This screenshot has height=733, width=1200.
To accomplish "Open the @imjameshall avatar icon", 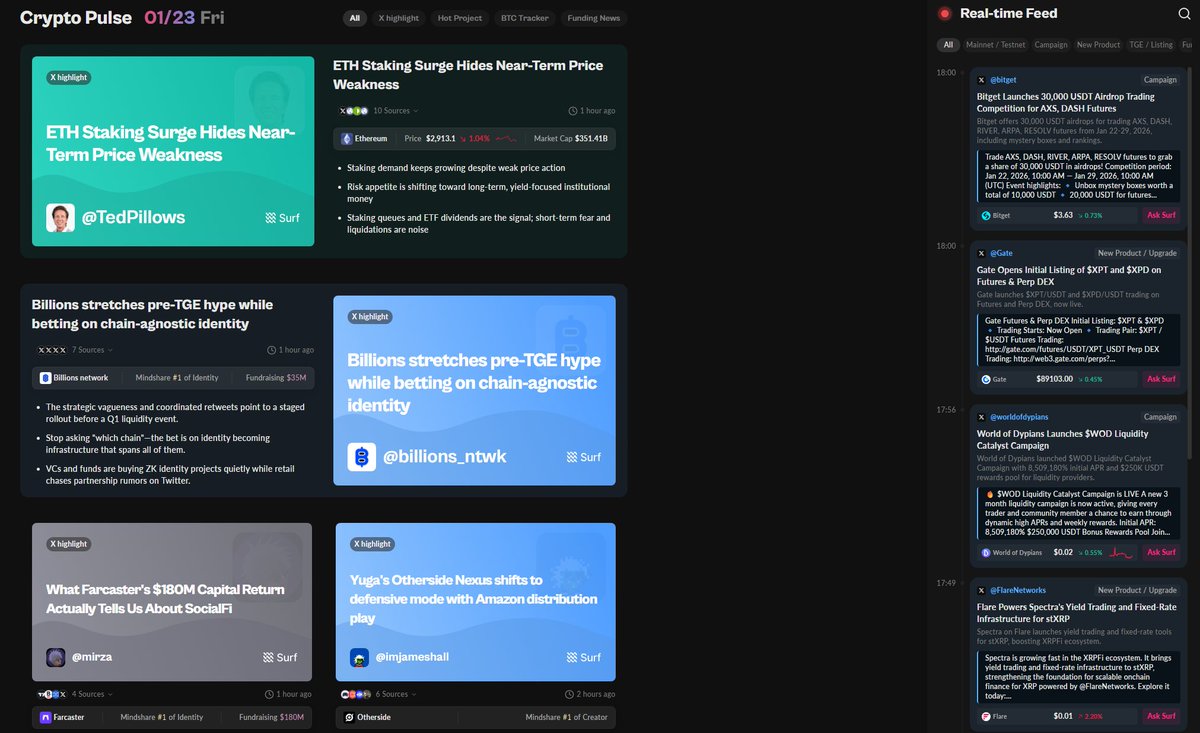I will [x=360, y=657].
